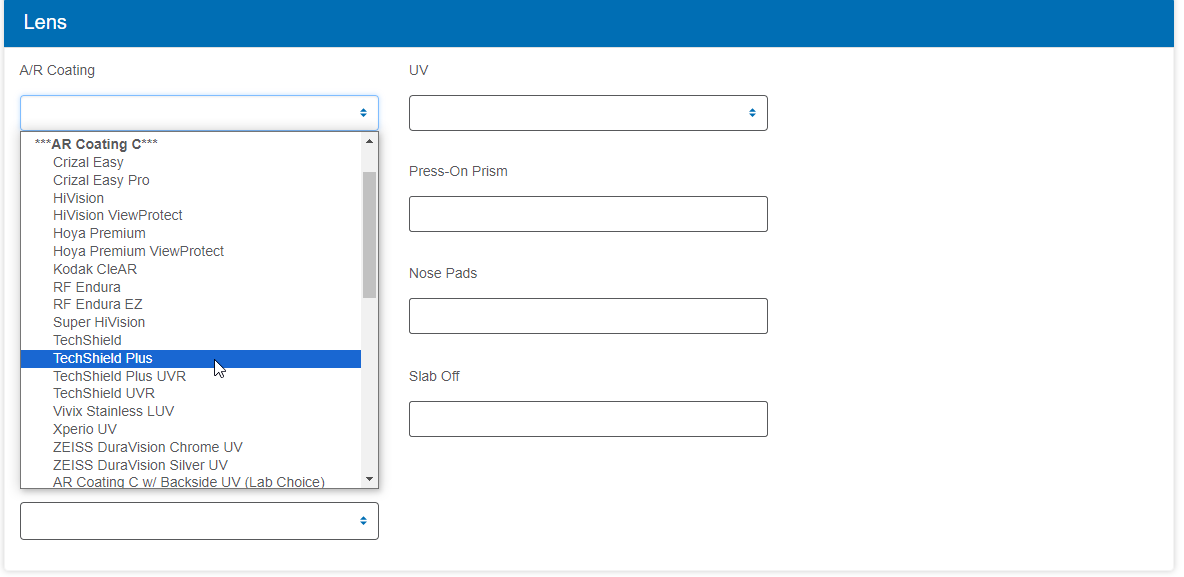
Task: Select Crizal Easy from the list
Action: coord(190,162)
